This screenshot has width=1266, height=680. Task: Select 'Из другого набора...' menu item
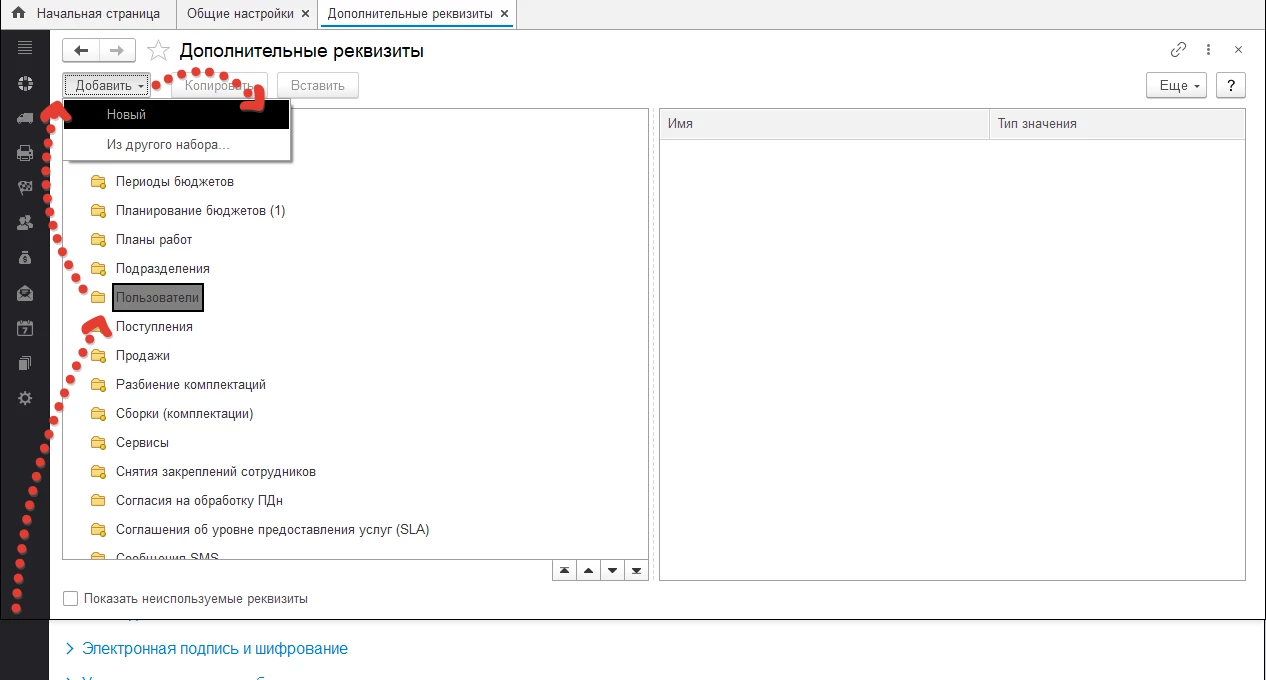point(168,145)
